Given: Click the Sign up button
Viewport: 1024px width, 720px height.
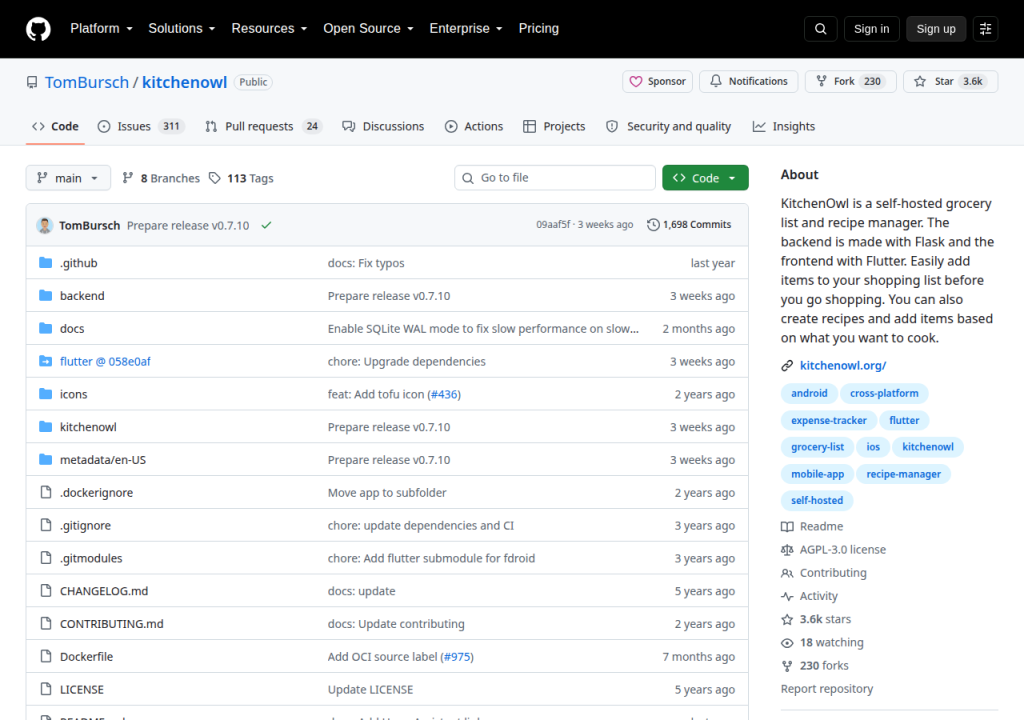Looking at the screenshot, I should (x=936, y=29).
